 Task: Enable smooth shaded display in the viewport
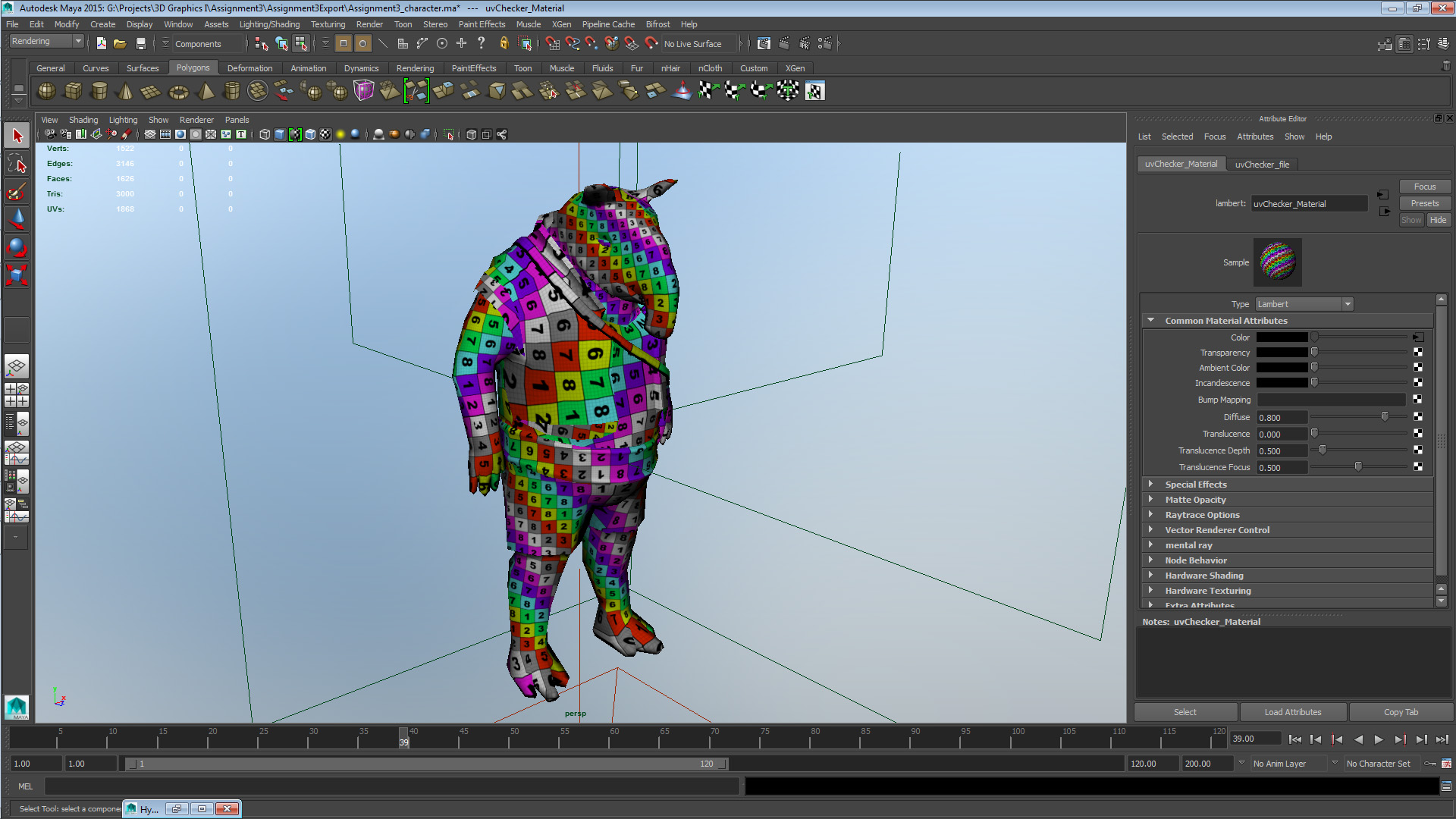(x=280, y=134)
